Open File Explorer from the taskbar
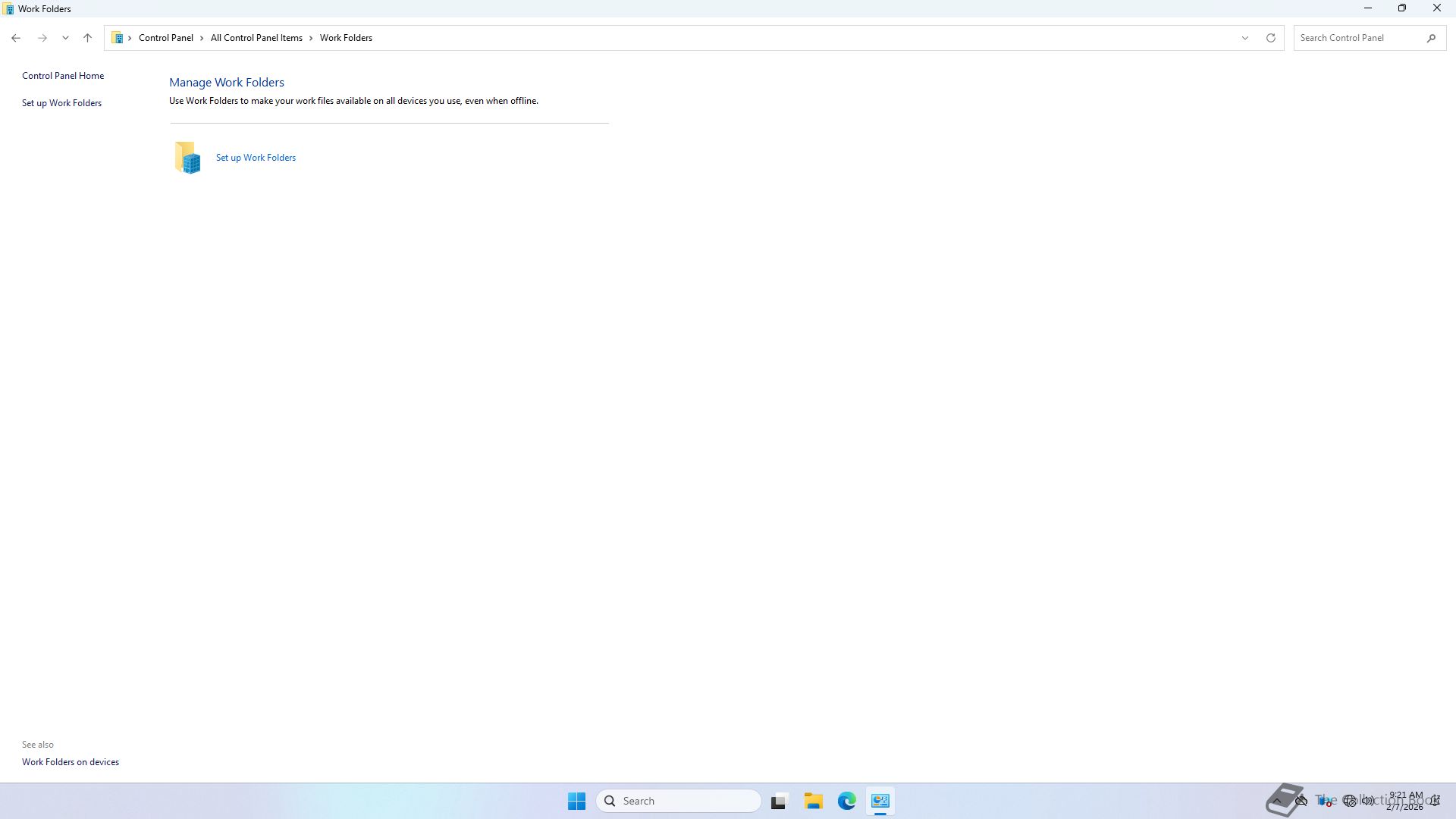1456x819 pixels. pyautogui.click(x=813, y=801)
